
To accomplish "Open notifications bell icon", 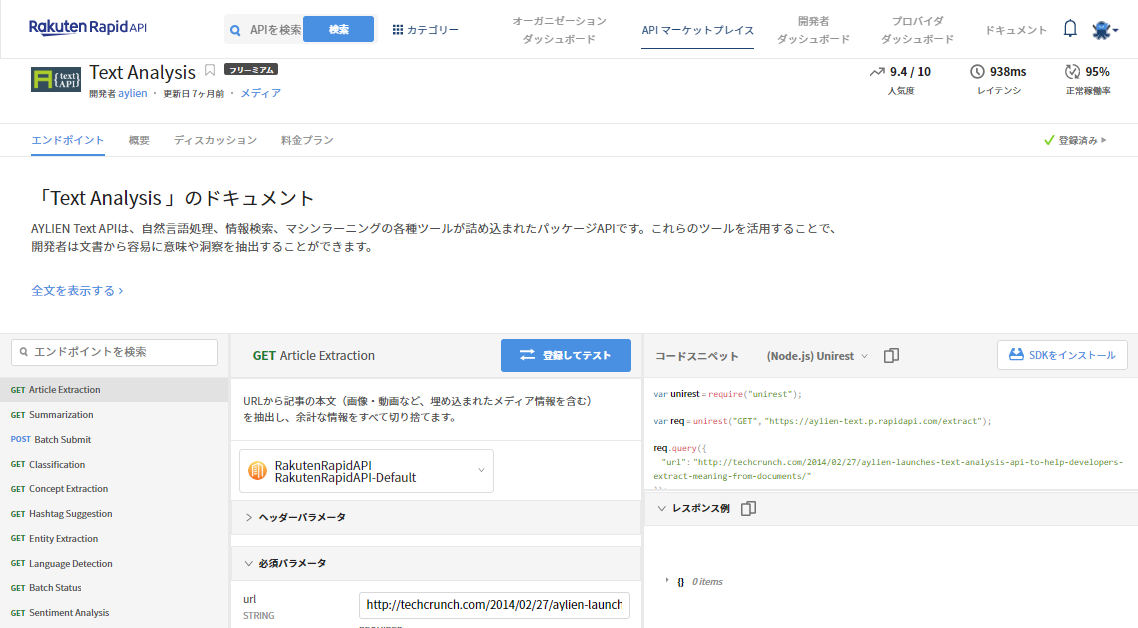I will click(1070, 29).
